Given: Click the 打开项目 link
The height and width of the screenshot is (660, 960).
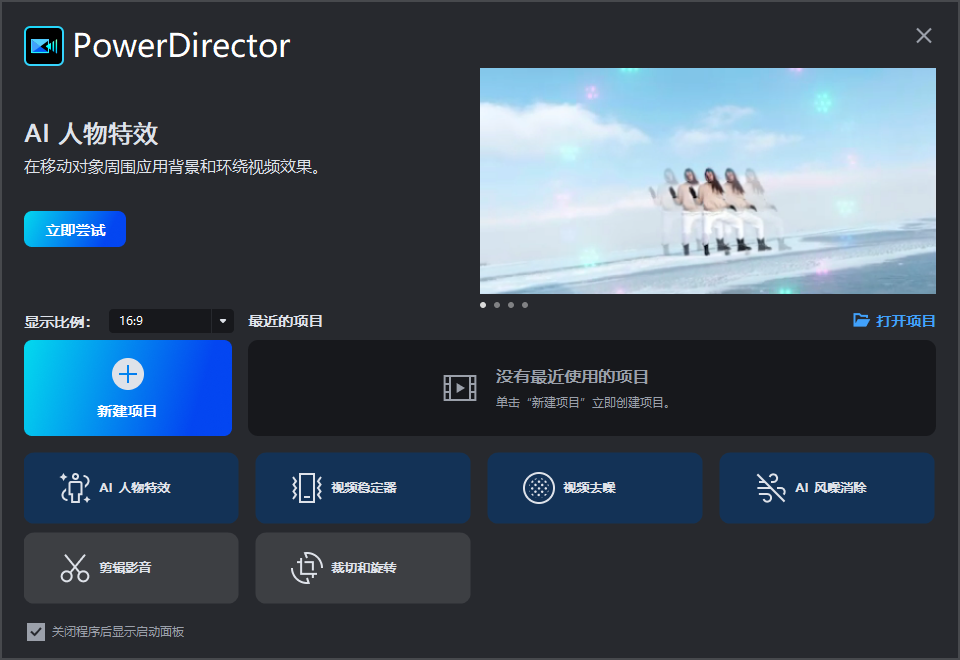Looking at the screenshot, I should pos(905,321).
